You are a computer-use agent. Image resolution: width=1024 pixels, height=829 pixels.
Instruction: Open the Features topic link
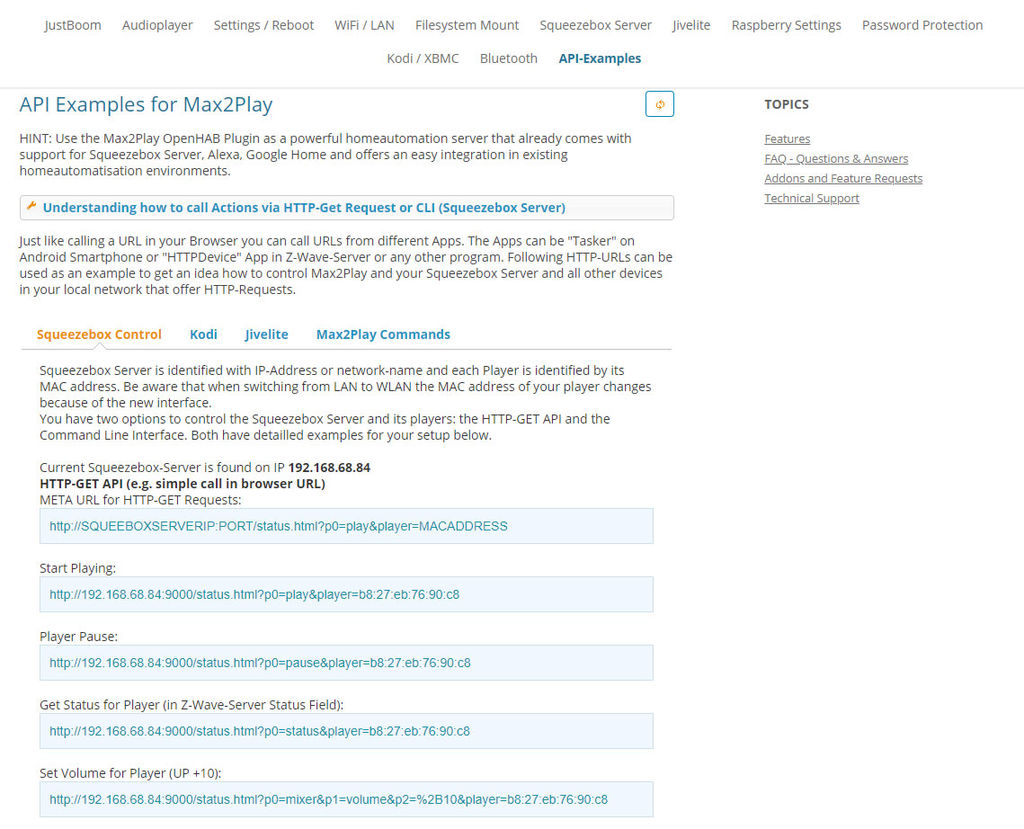click(x=787, y=139)
